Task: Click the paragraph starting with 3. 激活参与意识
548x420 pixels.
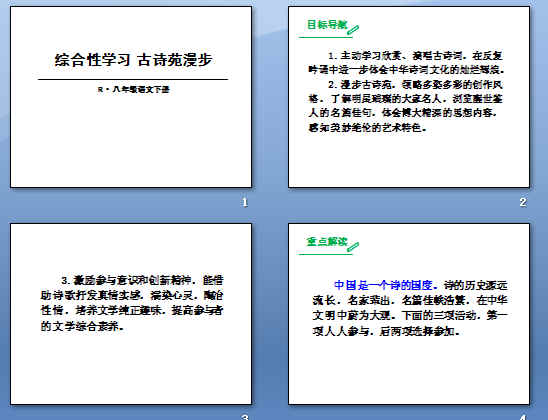Action: [x=132, y=303]
